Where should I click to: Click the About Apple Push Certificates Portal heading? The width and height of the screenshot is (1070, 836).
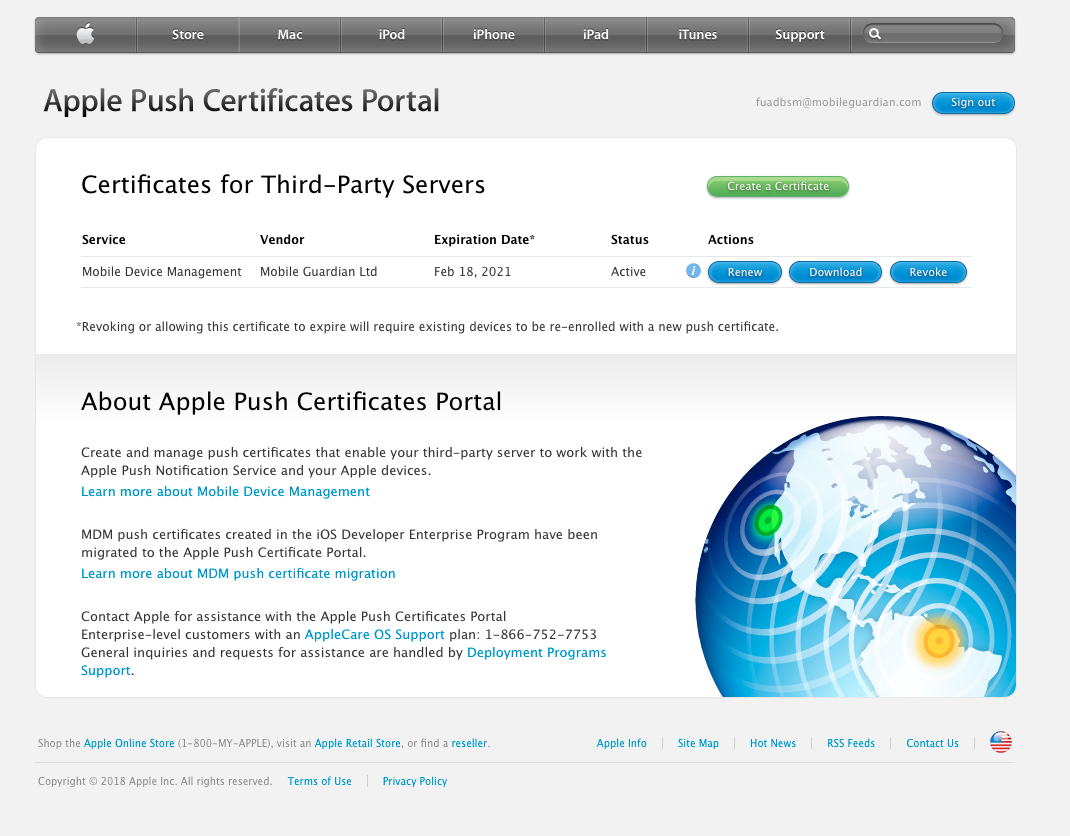(291, 401)
